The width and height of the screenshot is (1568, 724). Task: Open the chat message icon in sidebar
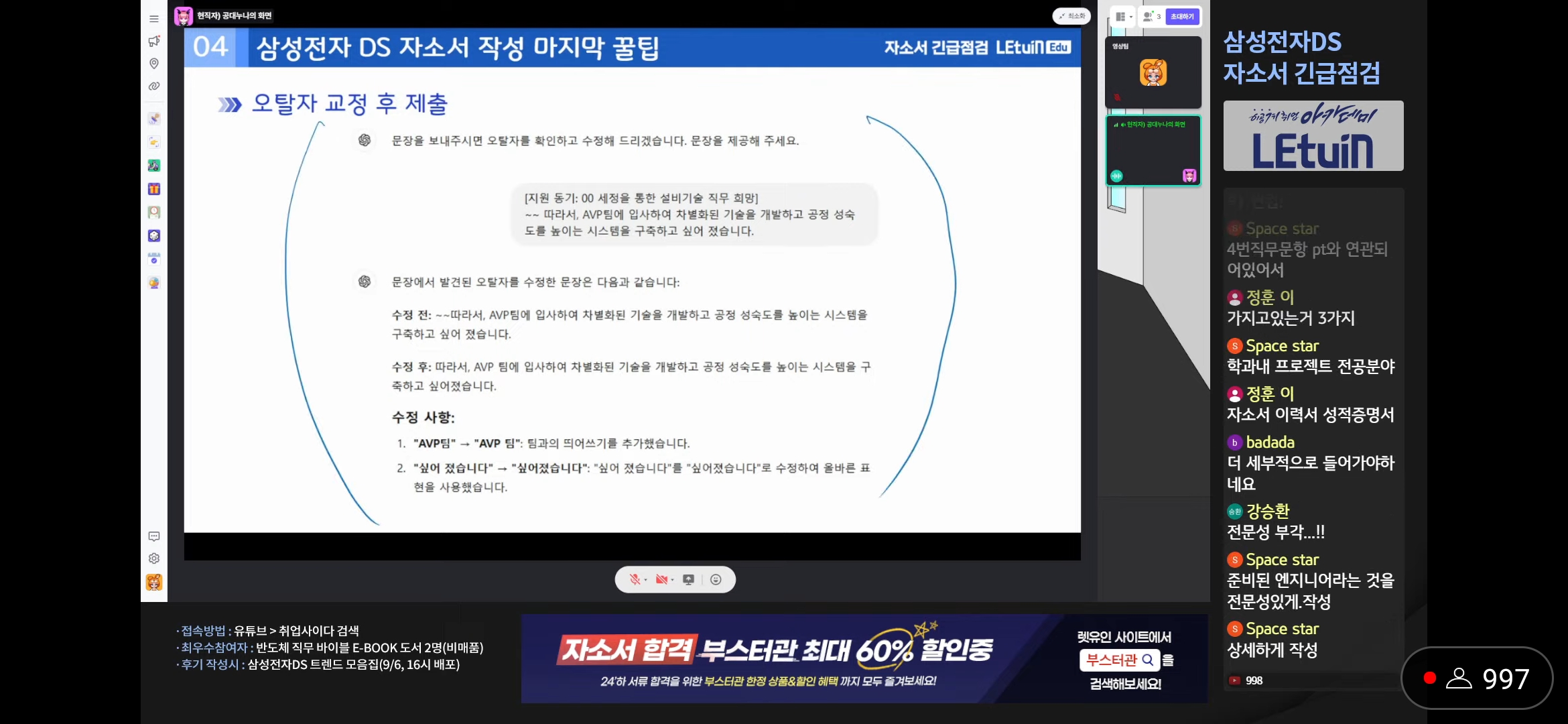[x=154, y=536]
